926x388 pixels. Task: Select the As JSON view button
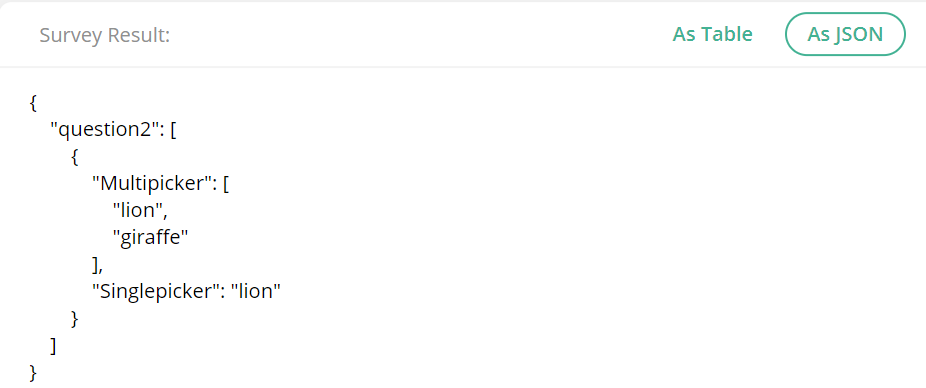pos(845,34)
